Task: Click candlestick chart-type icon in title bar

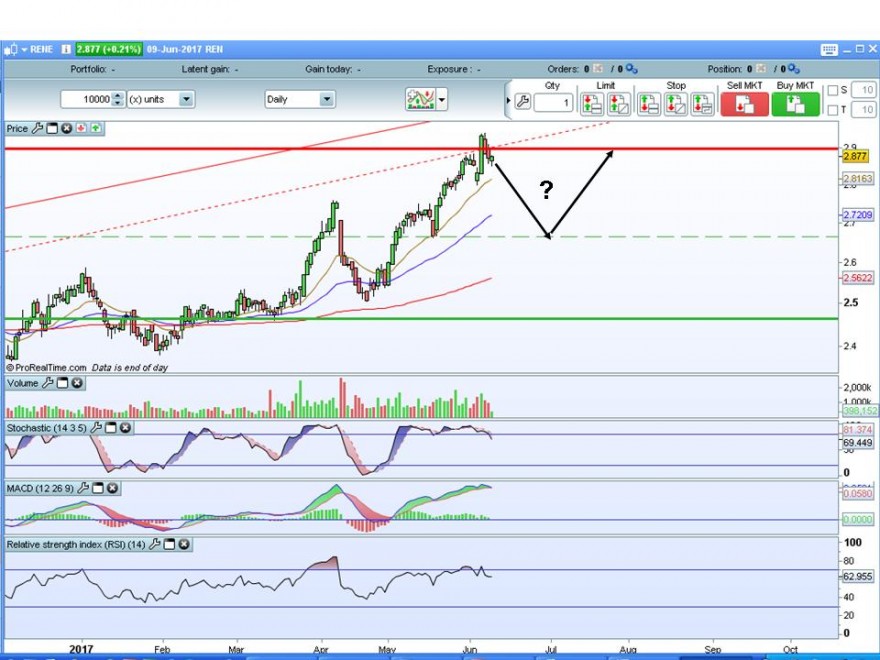Action: coord(11,49)
